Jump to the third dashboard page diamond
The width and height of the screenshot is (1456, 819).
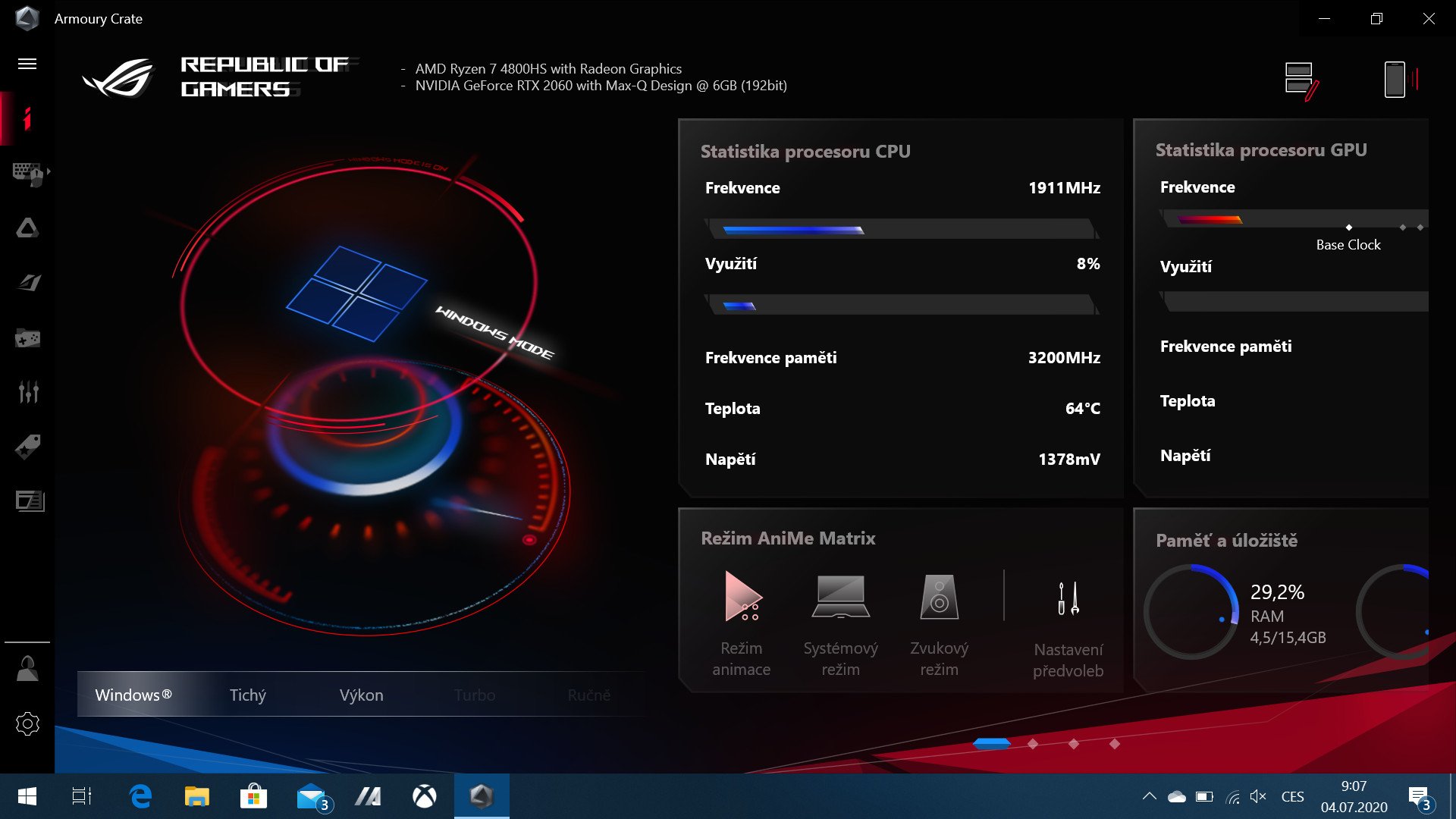point(1073,744)
